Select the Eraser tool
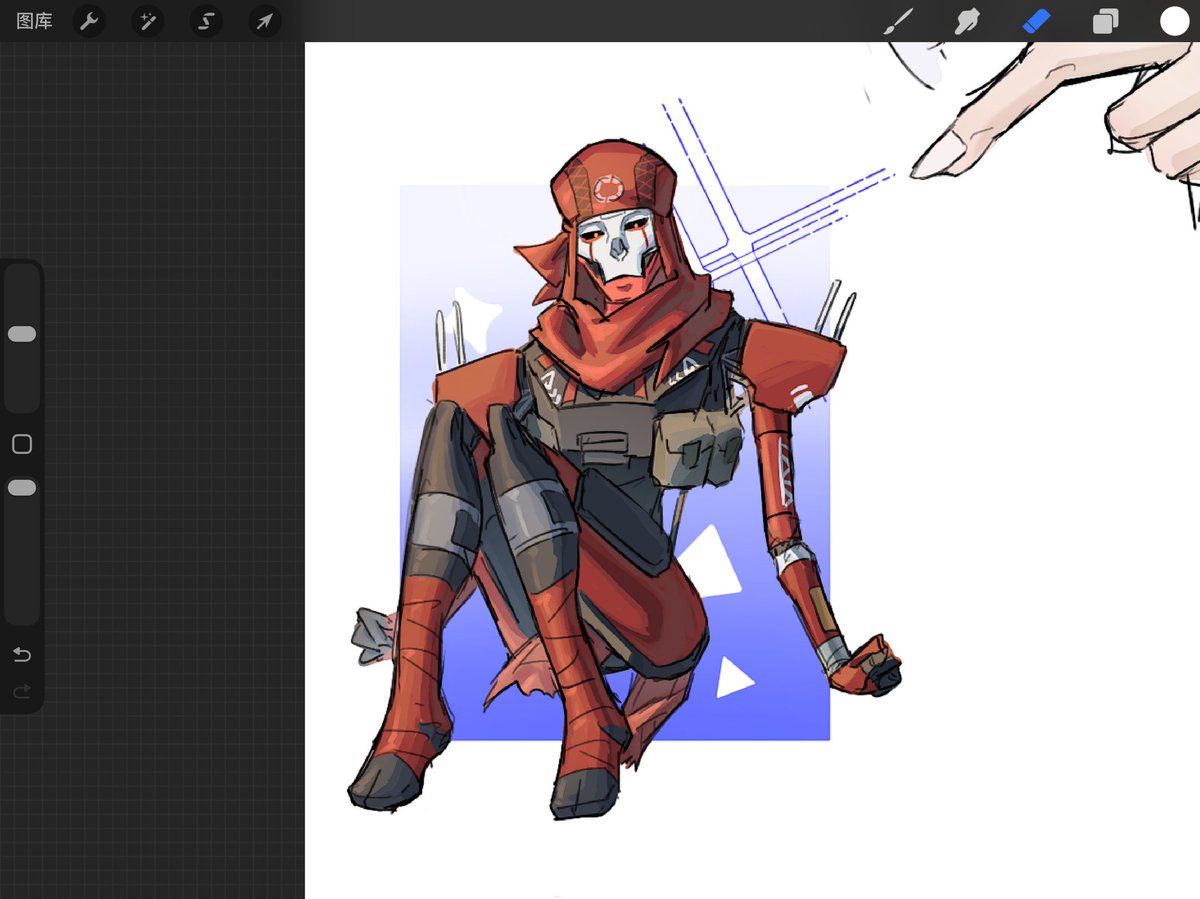This screenshot has height=899, width=1200. [x=1036, y=21]
